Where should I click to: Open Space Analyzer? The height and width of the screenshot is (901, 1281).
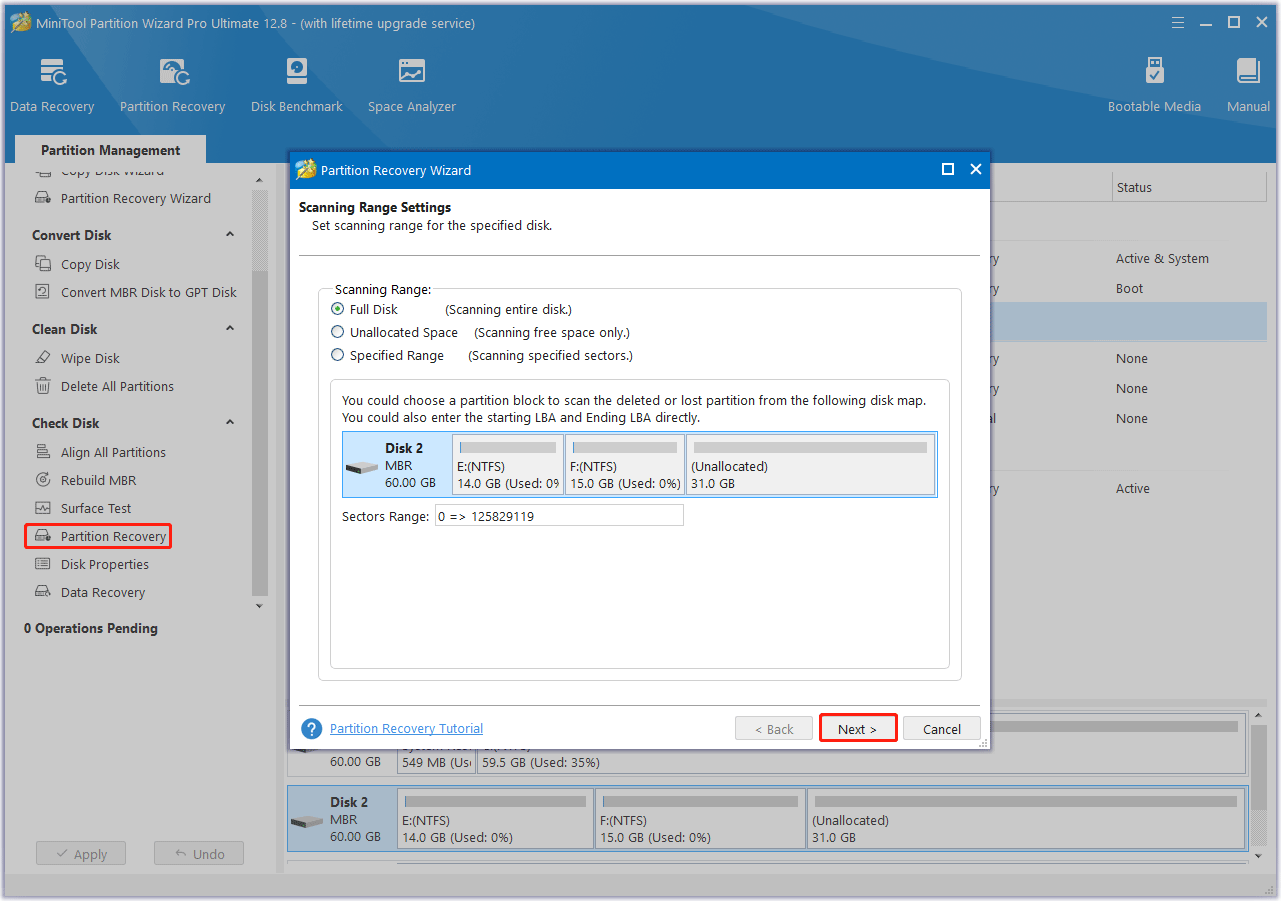411,85
